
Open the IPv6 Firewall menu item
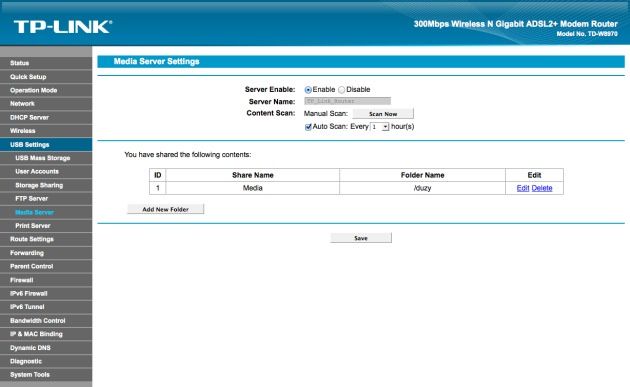click(46, 293)
